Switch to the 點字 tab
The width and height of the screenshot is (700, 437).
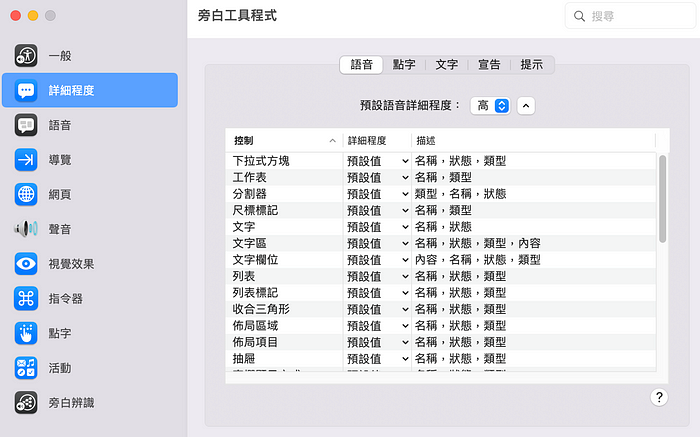404,65
